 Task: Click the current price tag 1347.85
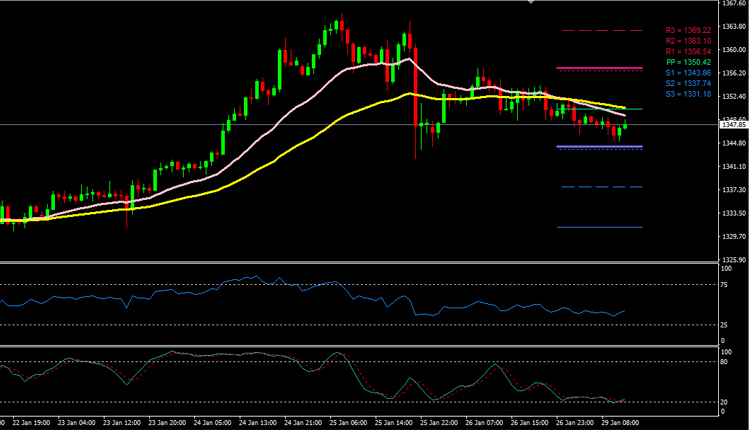pos(735,125)
